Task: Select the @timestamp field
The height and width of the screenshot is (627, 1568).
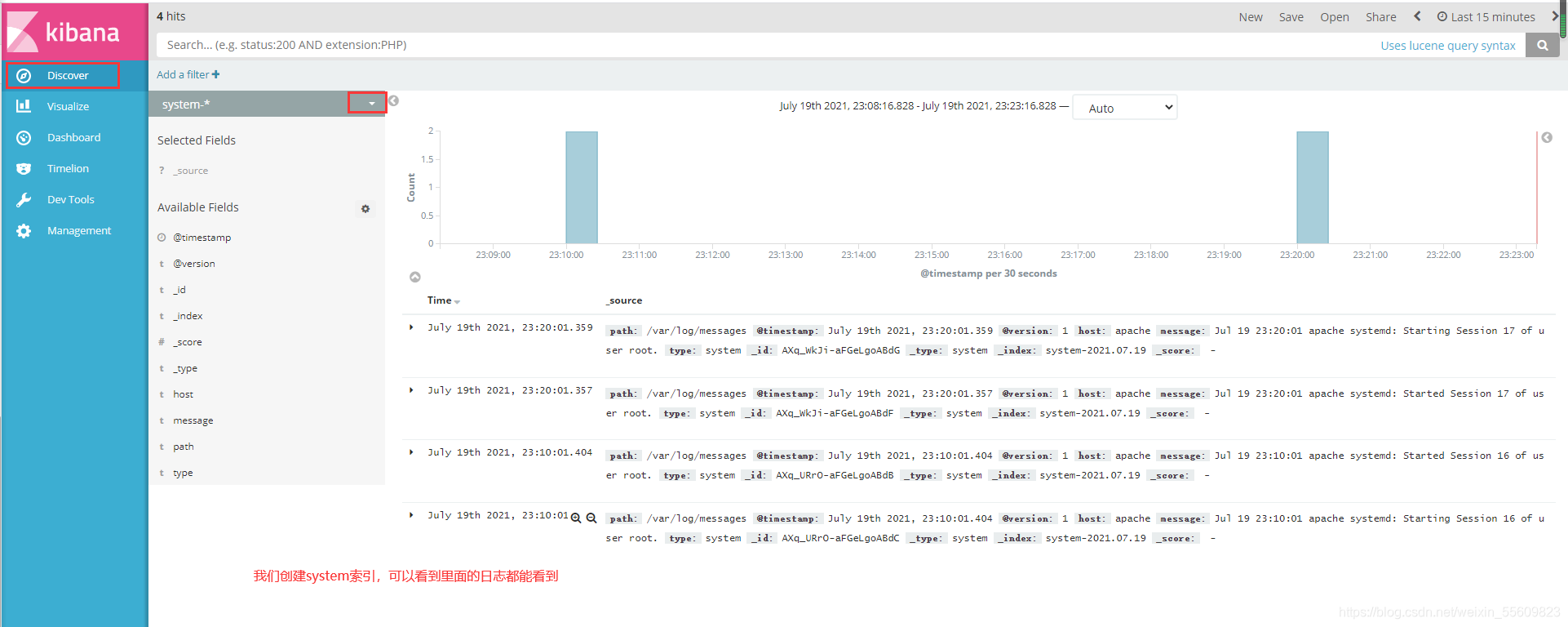Action: [202, 238]
